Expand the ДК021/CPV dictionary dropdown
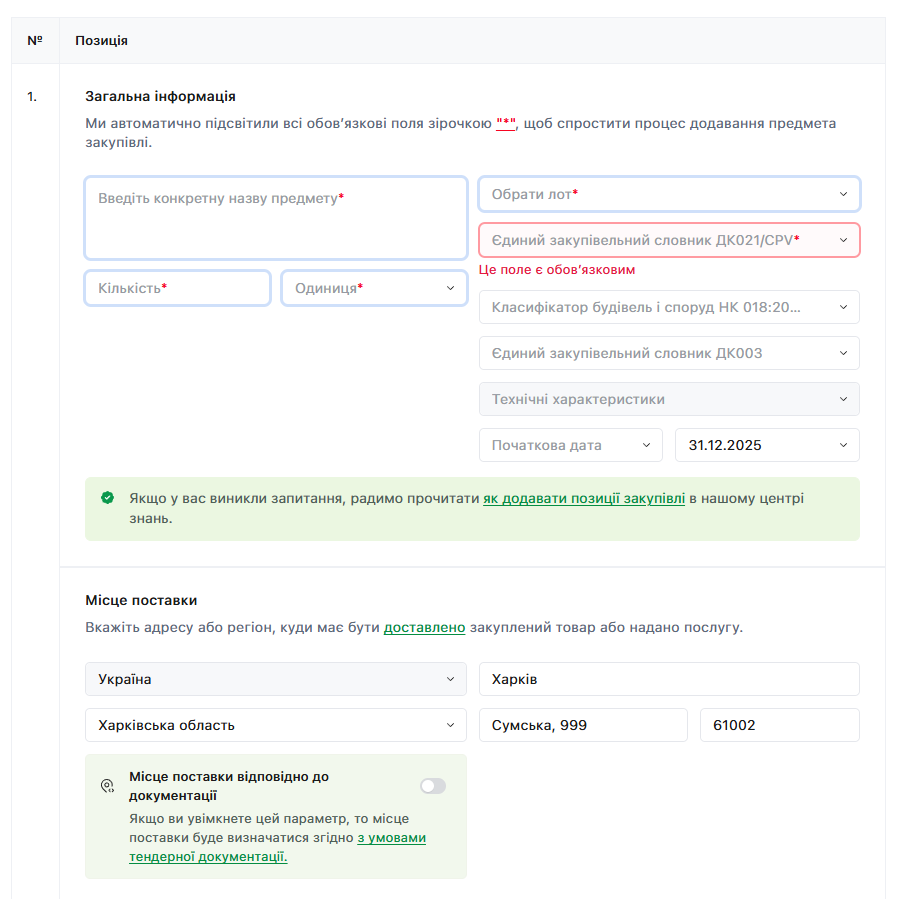 [669, 240]
